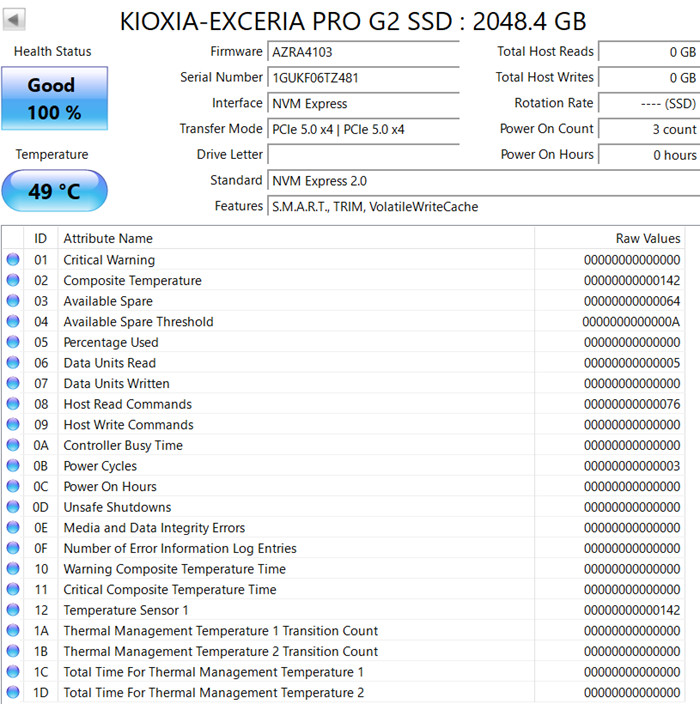Click the ID column header
Viewport: 700px width, 704px height.
(x=40, y=238)
